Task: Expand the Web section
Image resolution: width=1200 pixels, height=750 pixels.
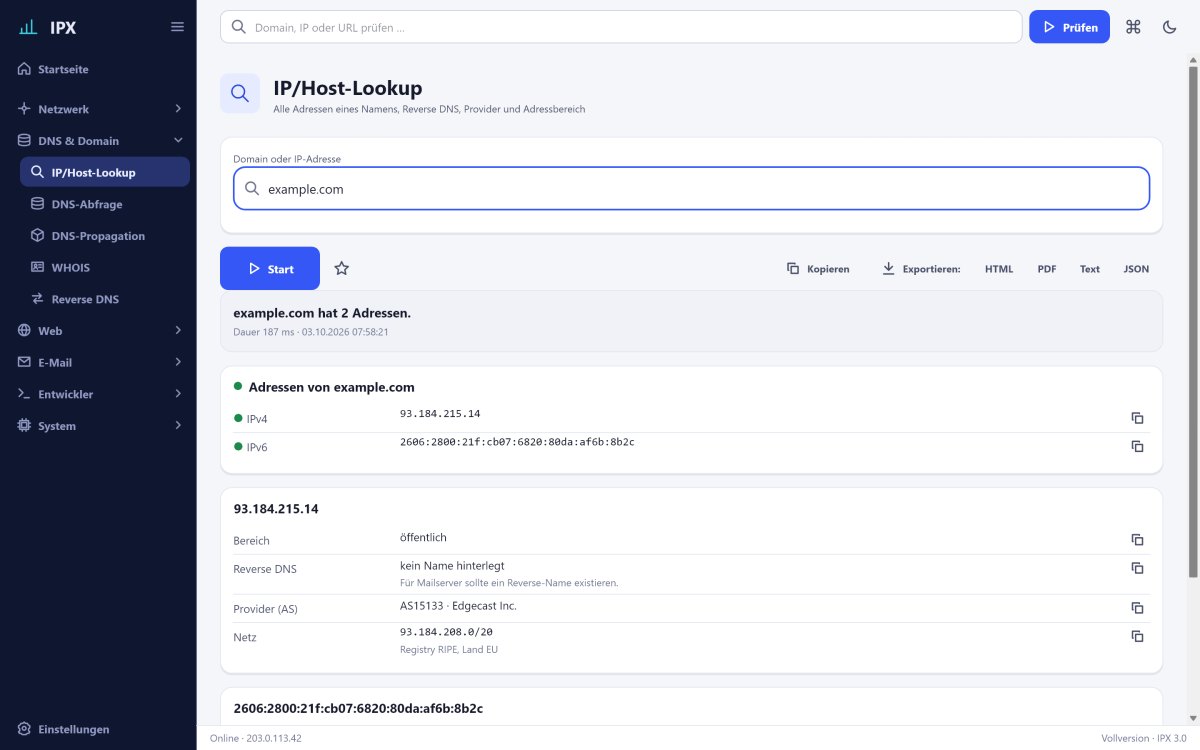Action: click(x=98, y=330)
